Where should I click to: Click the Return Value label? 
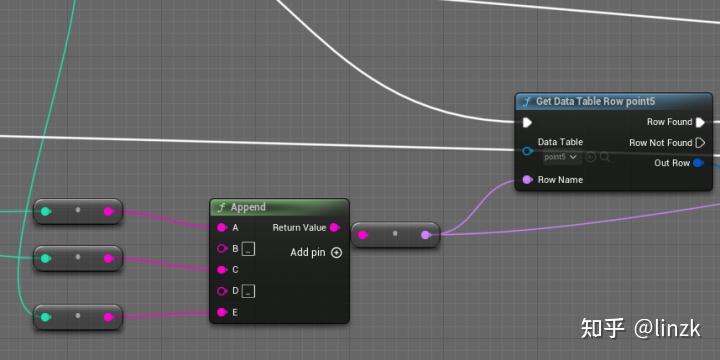pos(299,227)
